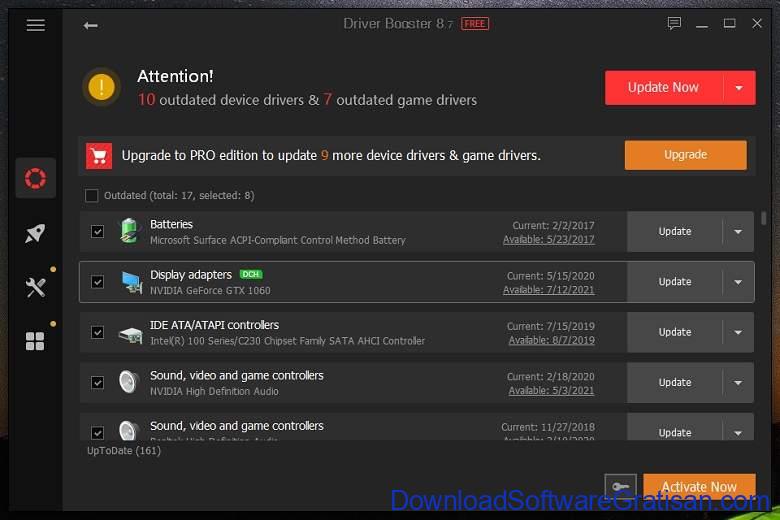Open the hamburger menu
This screenshot has height=520, width=780.
tap(35, 25)
